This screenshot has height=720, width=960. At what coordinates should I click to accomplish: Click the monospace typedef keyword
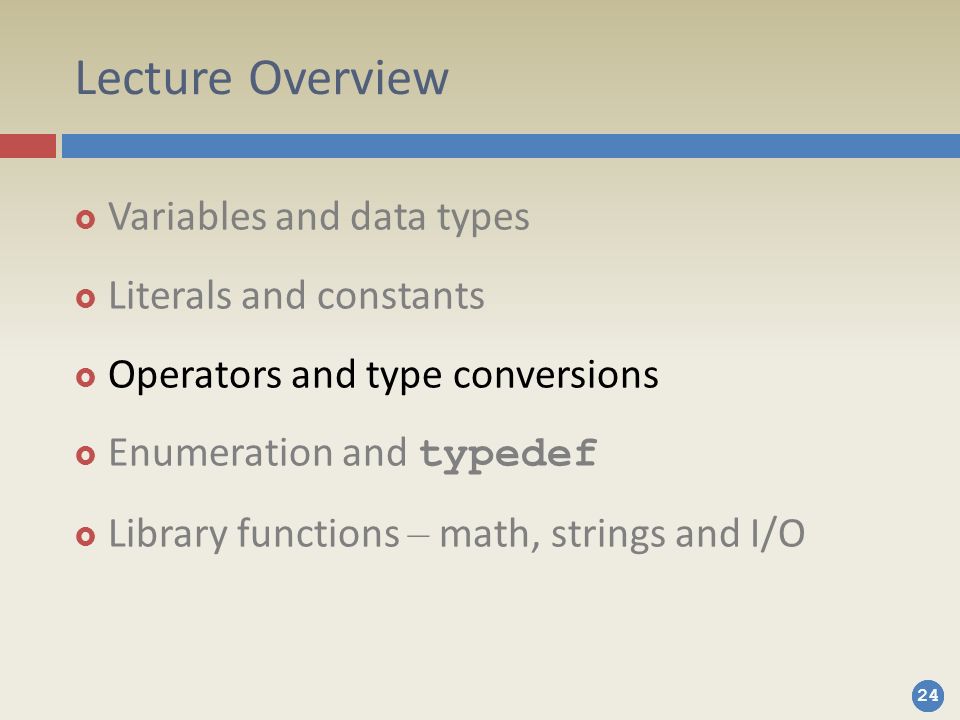[508, 456]
